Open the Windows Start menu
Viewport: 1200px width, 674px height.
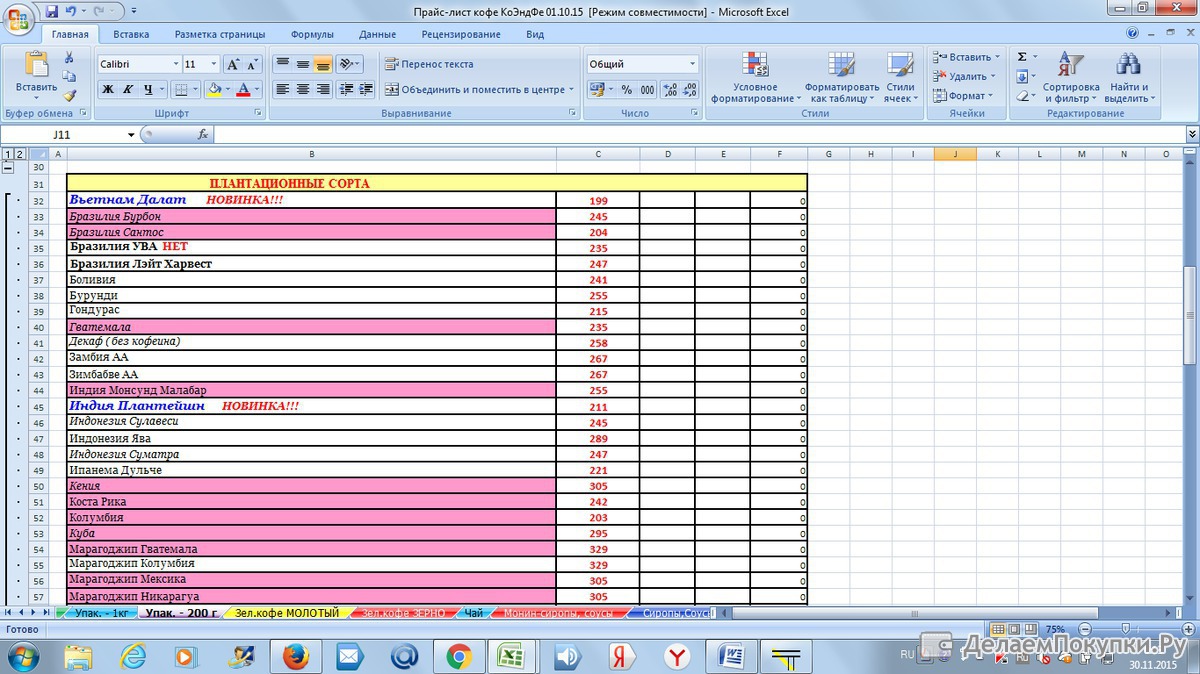pos(22,656)
